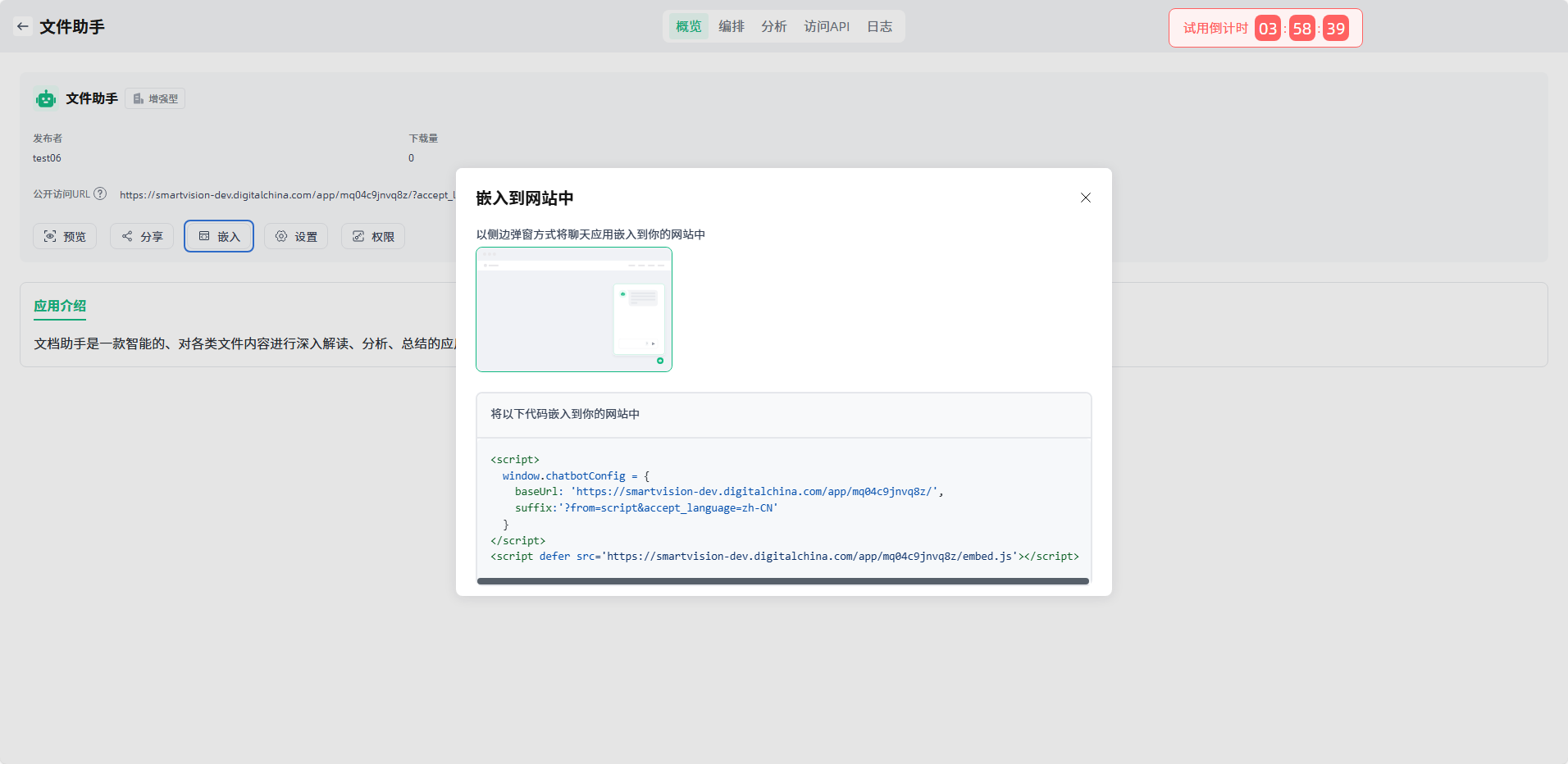Click the 试用倒计时 countdown timer
Screen dimensions: 1568x764
click(1265, 29)
